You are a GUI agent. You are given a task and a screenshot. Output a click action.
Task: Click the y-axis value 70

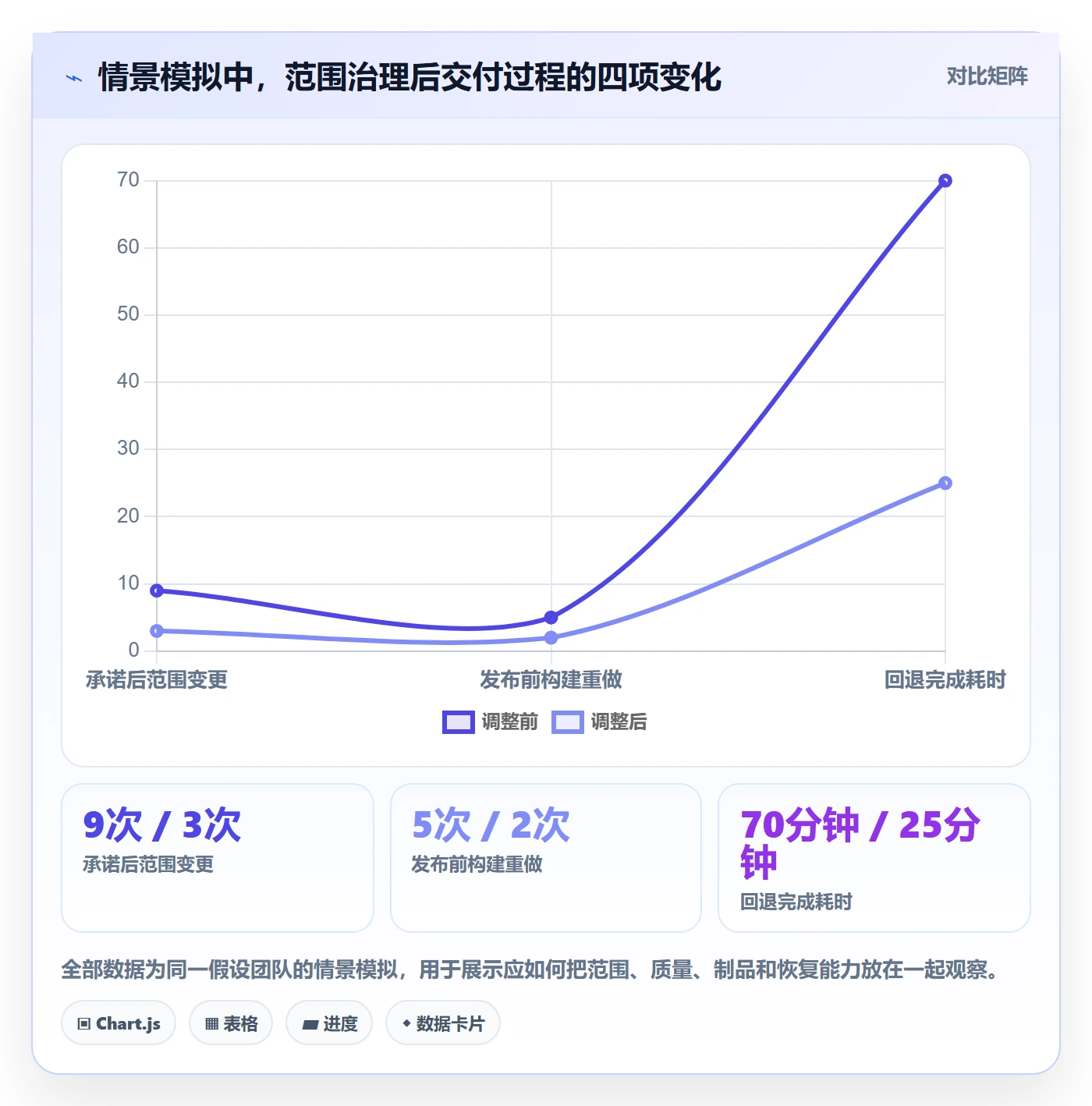tap(128, 180)
